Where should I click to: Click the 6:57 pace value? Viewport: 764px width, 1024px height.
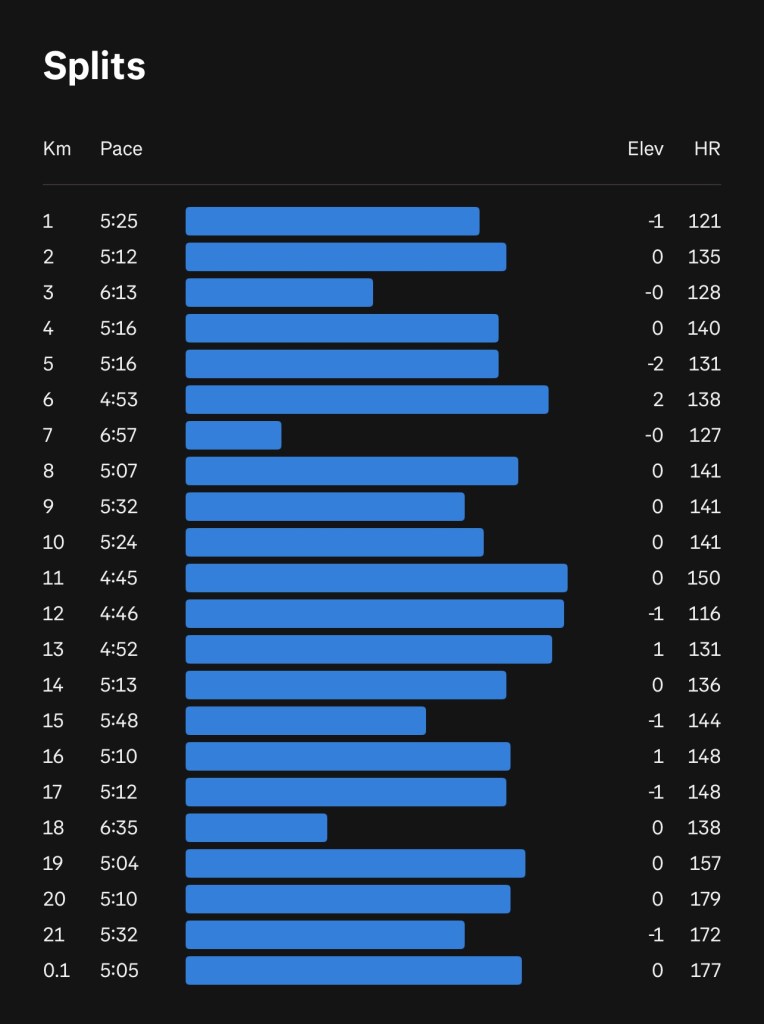coord(118,435)
